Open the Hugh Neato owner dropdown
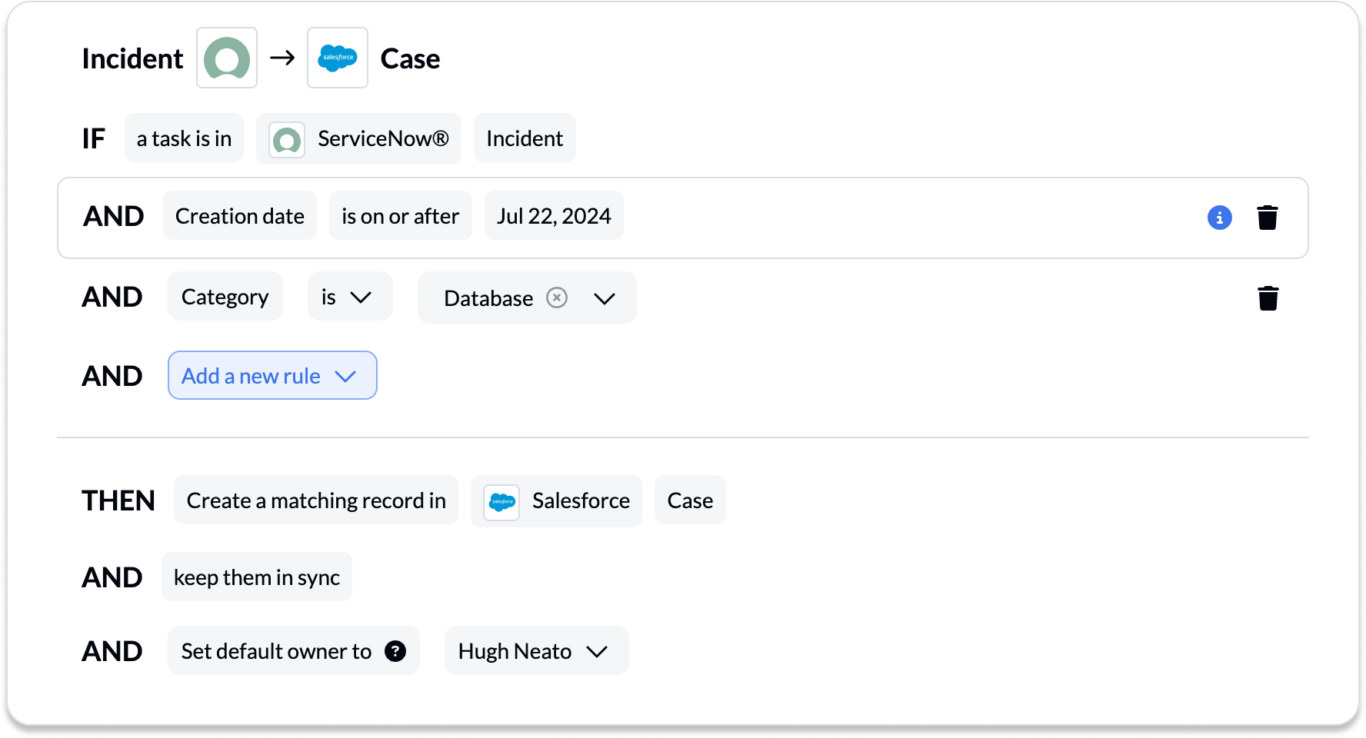 click(536, 650)
